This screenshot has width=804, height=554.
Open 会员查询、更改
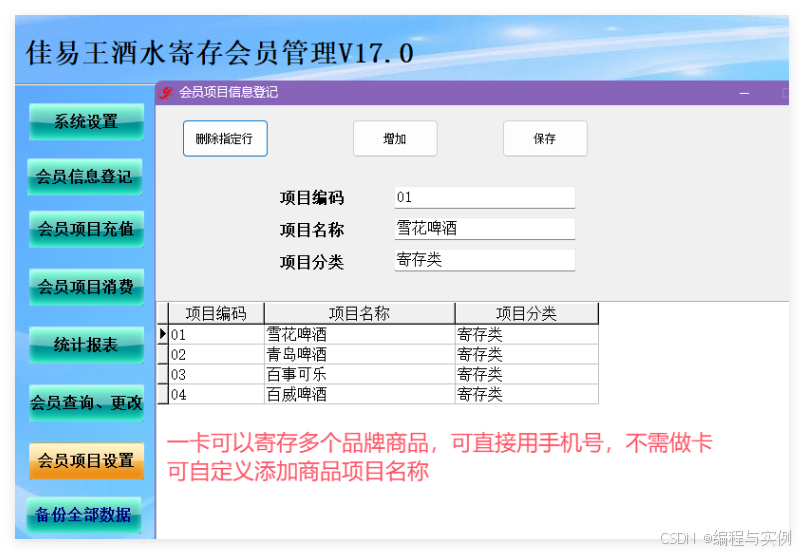pos(86,403)
